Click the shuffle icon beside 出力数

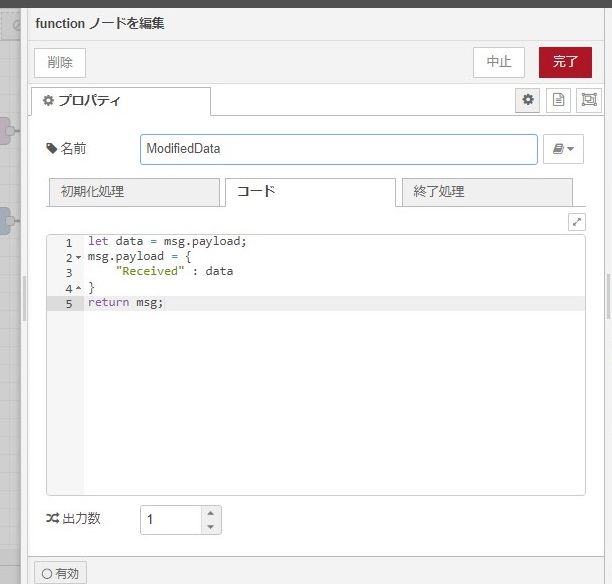click(52, 518)
